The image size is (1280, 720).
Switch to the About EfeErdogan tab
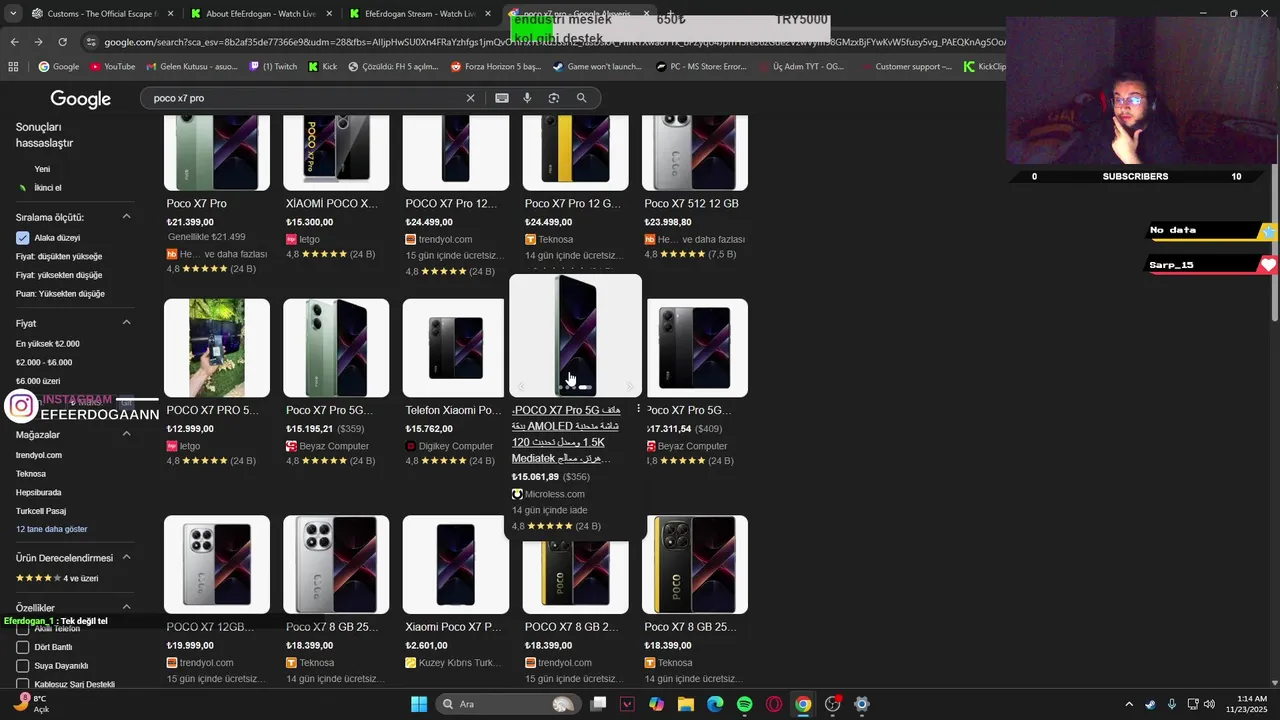[260, 14]
